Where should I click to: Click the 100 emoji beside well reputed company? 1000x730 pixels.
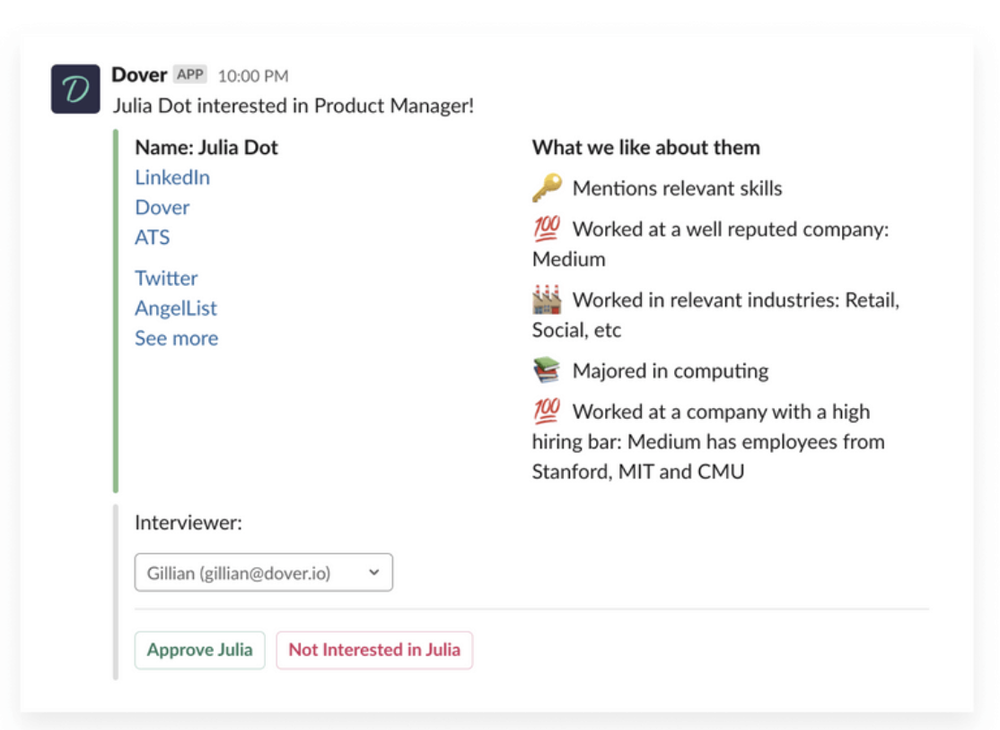(x=547, y=229)
